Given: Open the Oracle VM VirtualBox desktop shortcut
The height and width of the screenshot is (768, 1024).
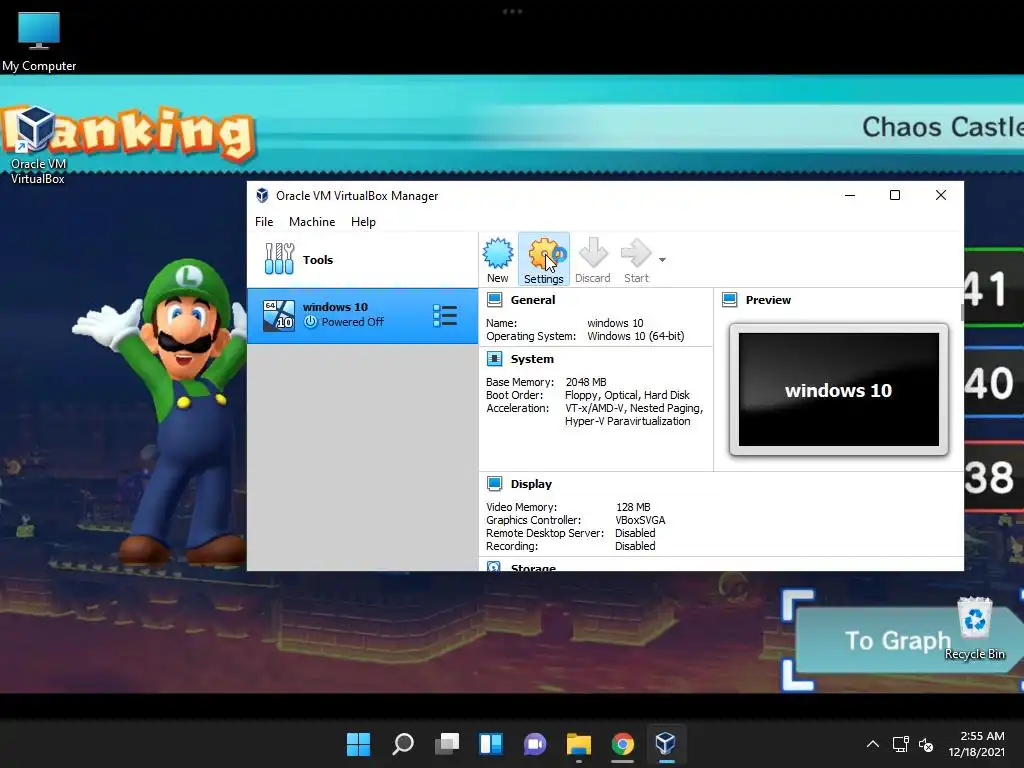Looking at the screenshot, I should pyautogui.click(x=37, y=146).
